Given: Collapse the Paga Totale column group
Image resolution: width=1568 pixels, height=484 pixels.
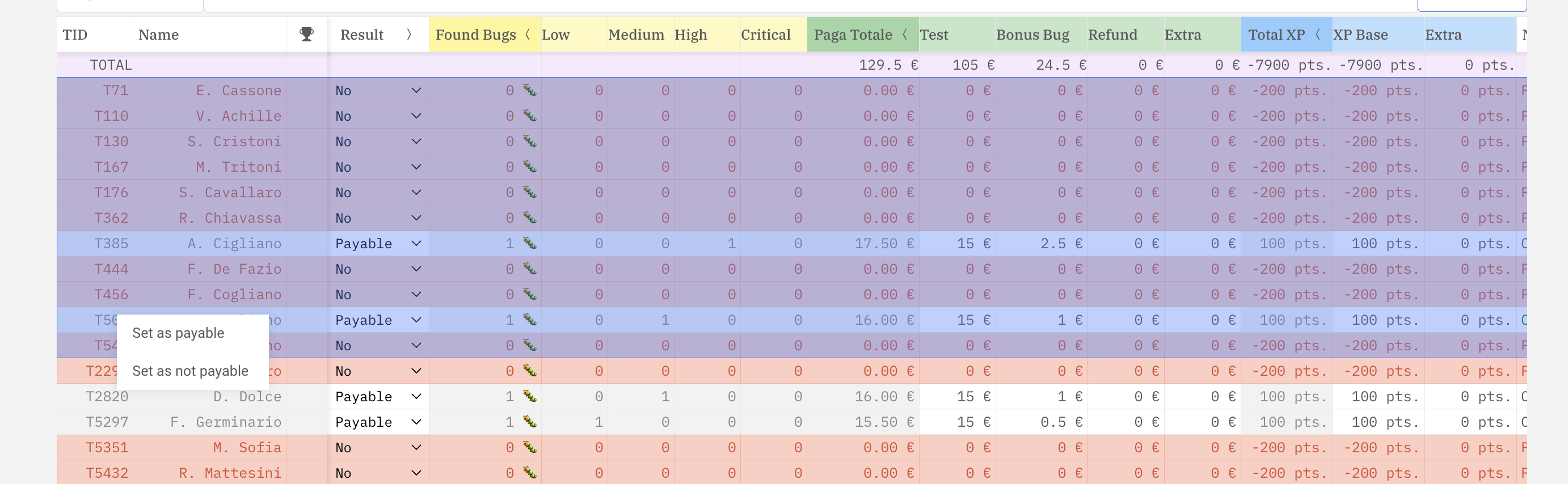Looking at the screenshot, I should coord(905,35).
